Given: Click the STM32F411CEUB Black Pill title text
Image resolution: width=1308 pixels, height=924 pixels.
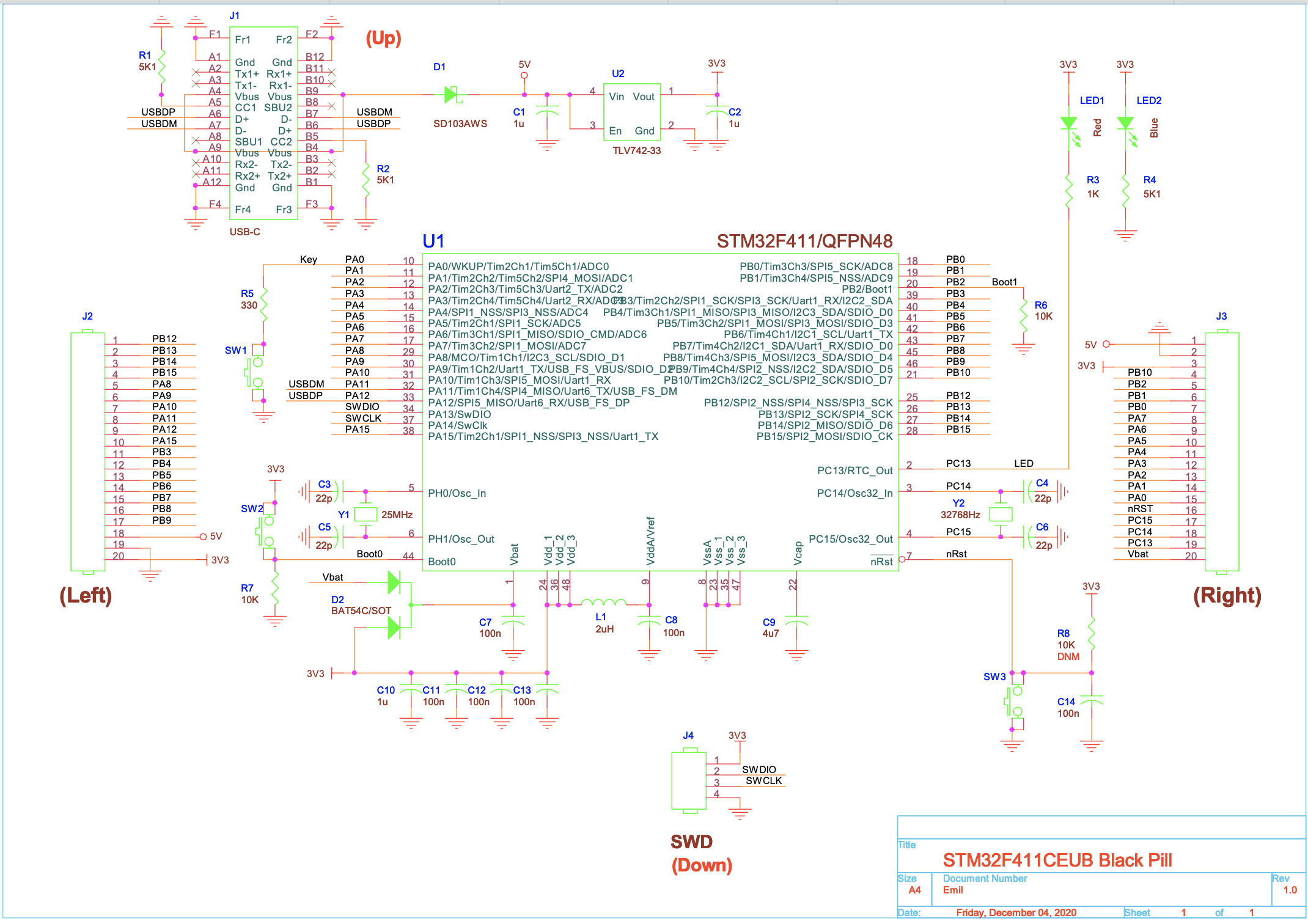Looking at the screenshot, I should click(1057, 860).
